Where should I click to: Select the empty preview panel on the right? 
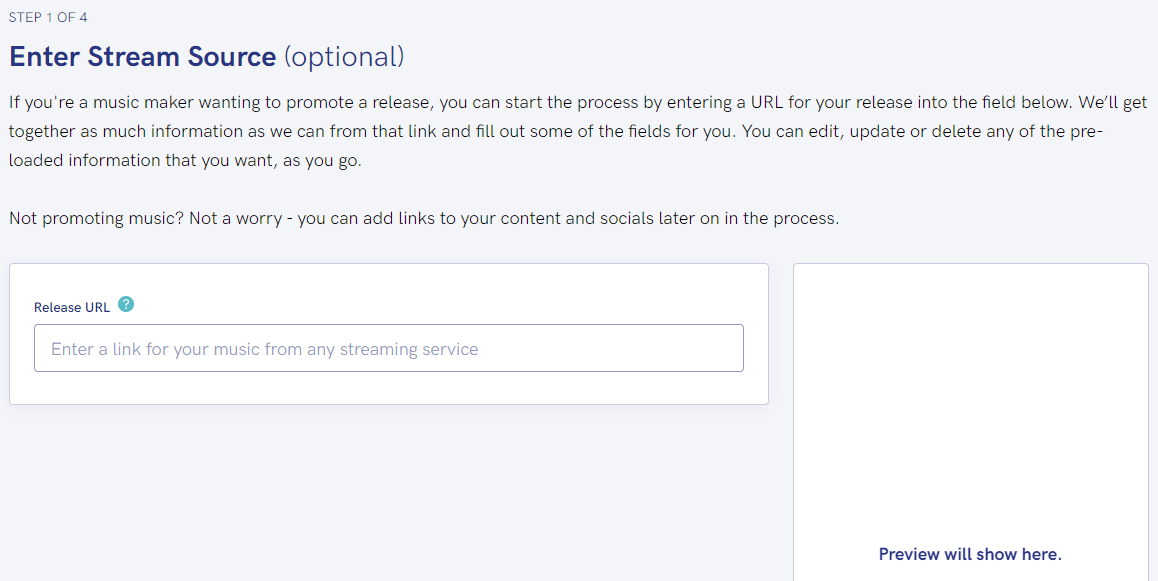(x=970, y=420)
